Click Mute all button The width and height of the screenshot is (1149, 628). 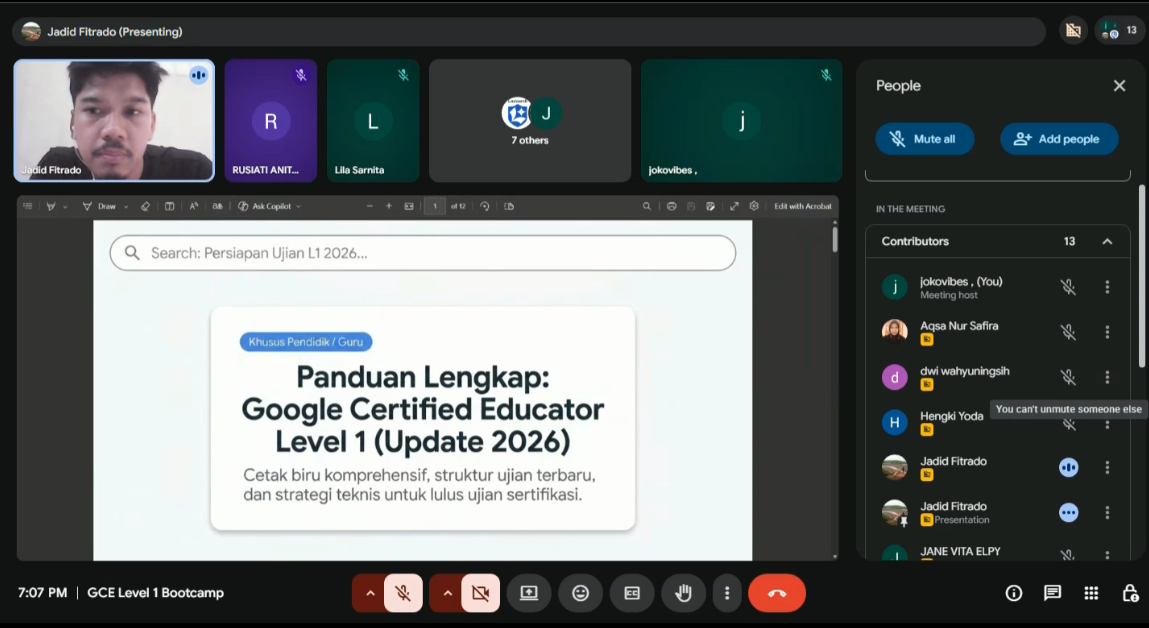pos(925,138)
